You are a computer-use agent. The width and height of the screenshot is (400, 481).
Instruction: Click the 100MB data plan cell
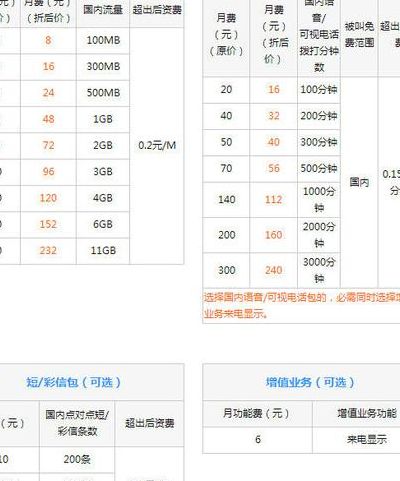(x=103, y=40)
